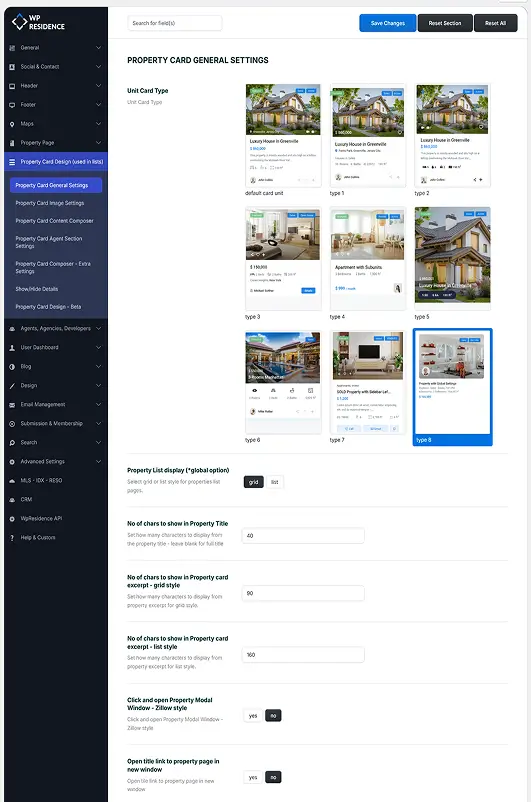This screenshot has width=531, height=802.
Task: Click the MLS - IDX - RESO cloud icon
Action: (12, 480)
